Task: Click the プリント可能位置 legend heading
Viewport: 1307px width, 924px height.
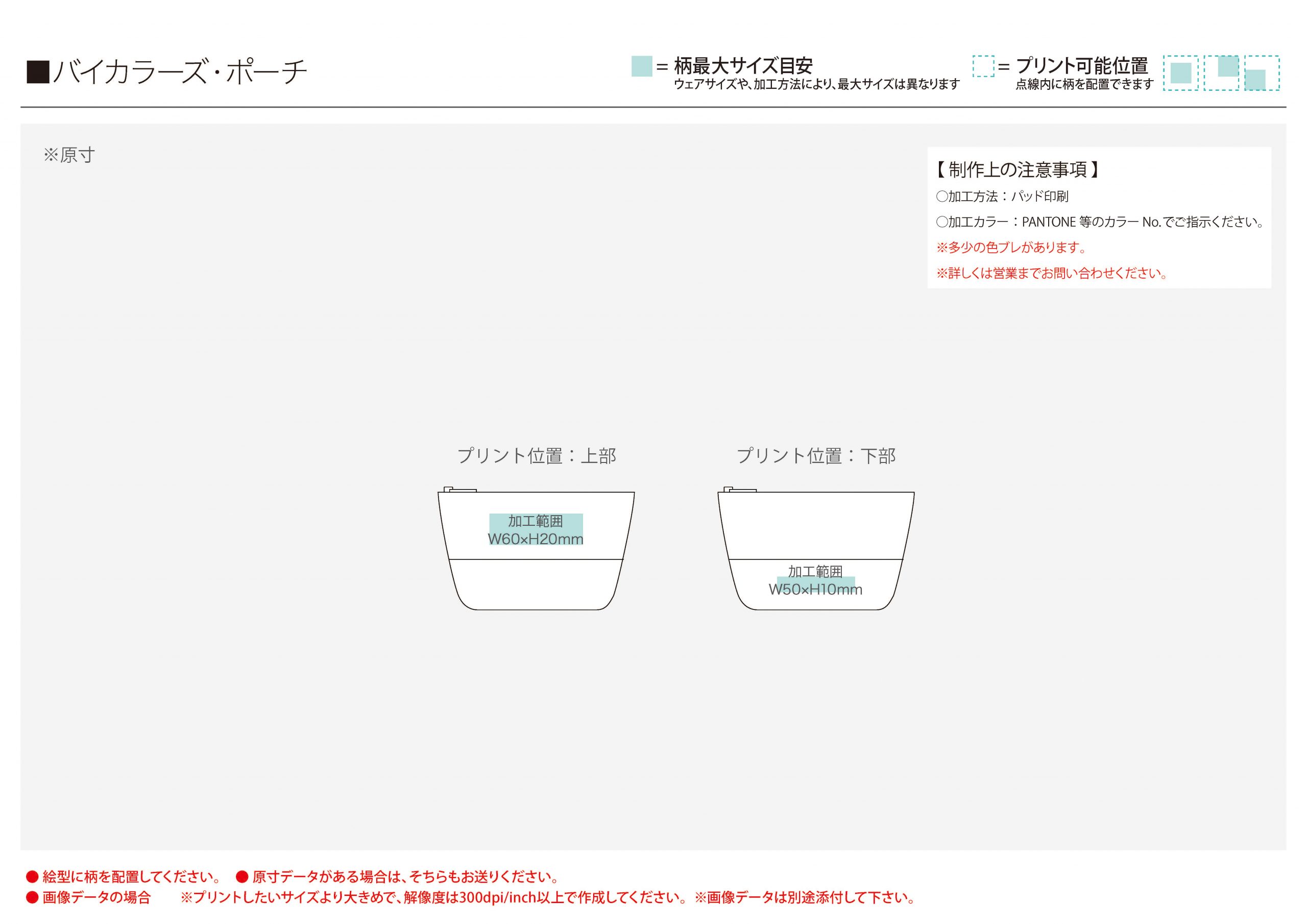Action: click(x=1082, y=66)
